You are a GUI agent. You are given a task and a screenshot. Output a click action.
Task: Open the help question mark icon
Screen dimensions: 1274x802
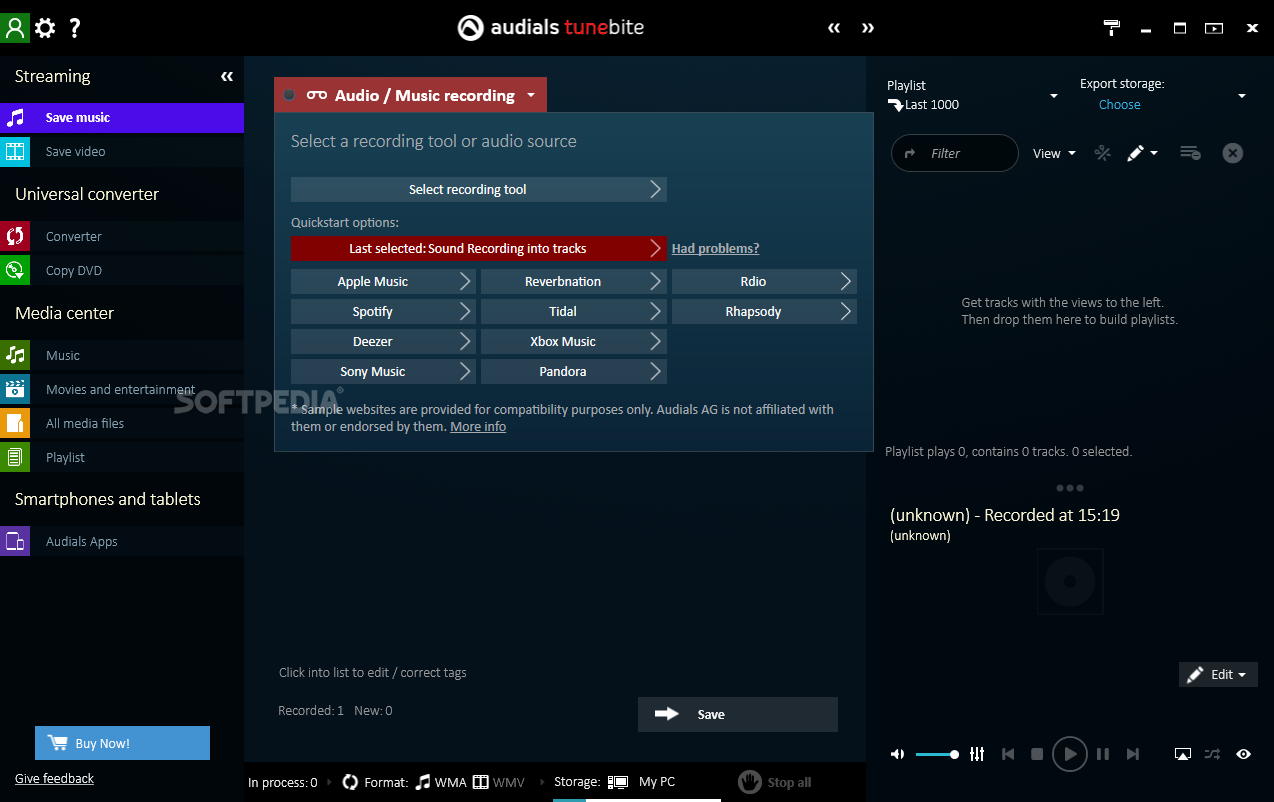[74, 28]
